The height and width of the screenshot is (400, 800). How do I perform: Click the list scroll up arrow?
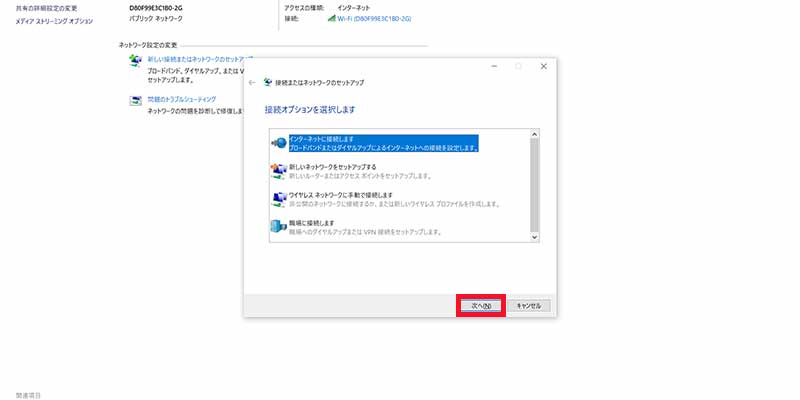click(x=534, y=134)
